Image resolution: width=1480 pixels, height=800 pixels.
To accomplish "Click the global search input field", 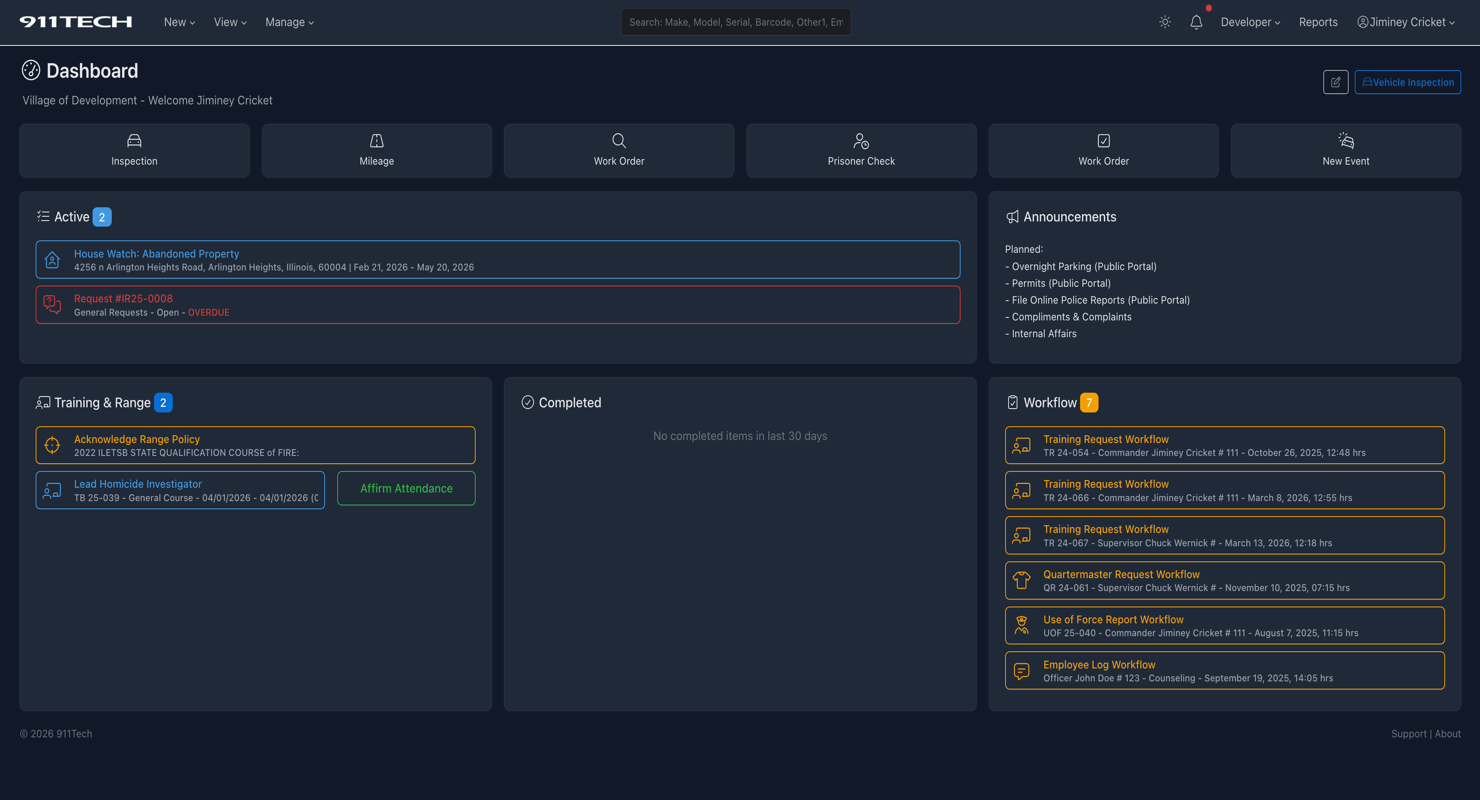I will pyautogui.click(x=735, y=22).
